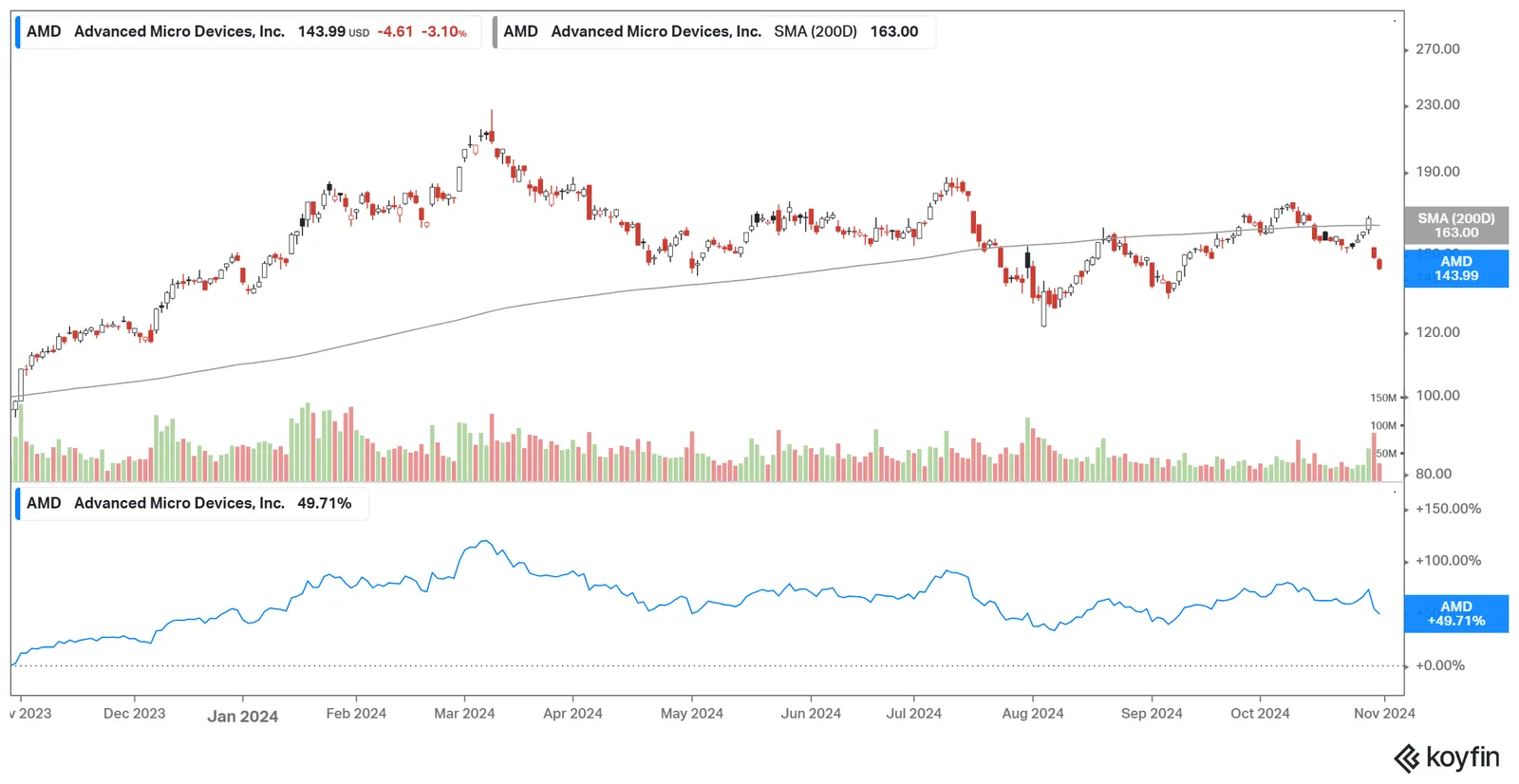Click the 230.00 price axis label

(x=1437, y=105)
